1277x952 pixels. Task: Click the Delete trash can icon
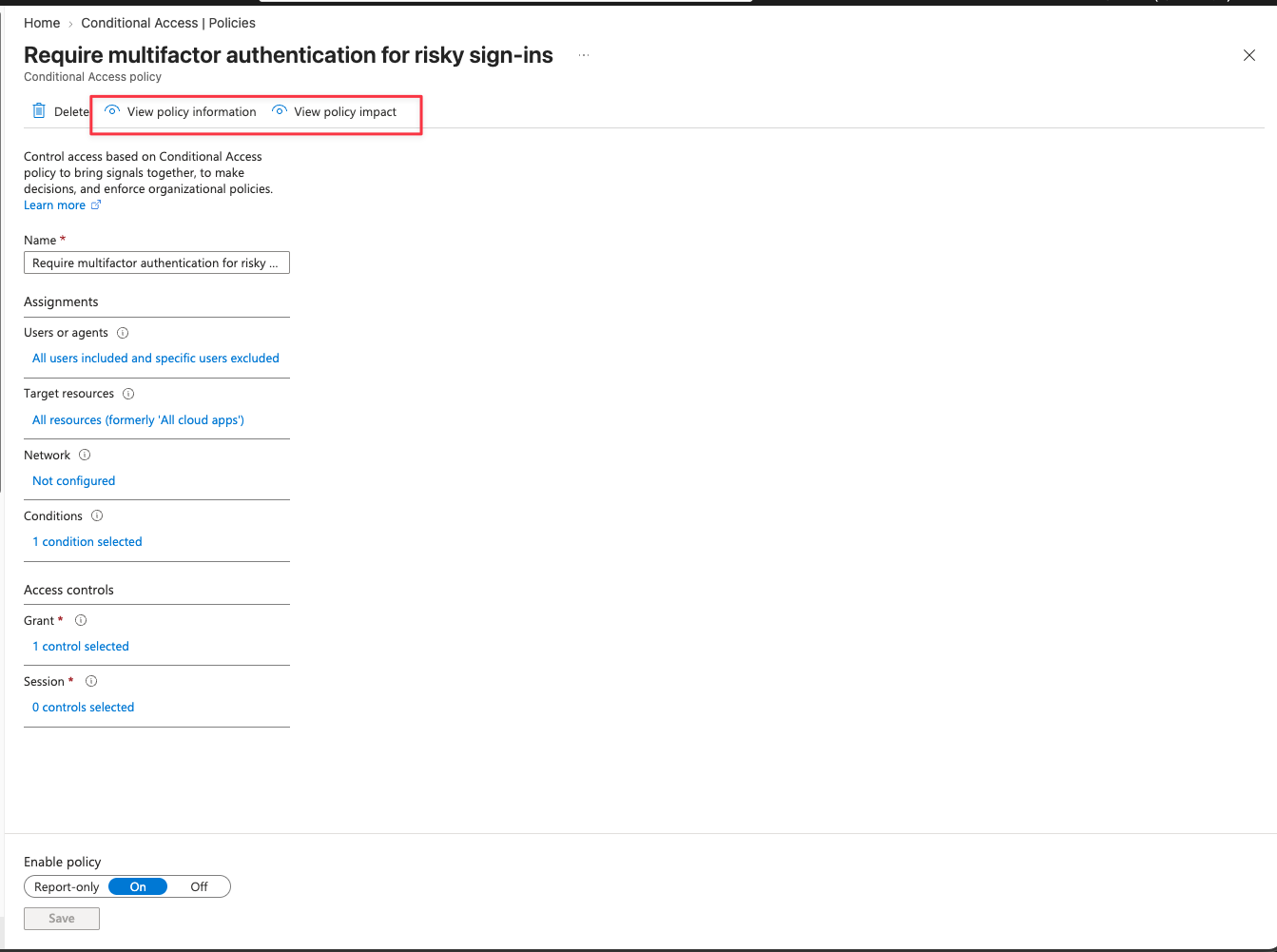click(39, 111)
